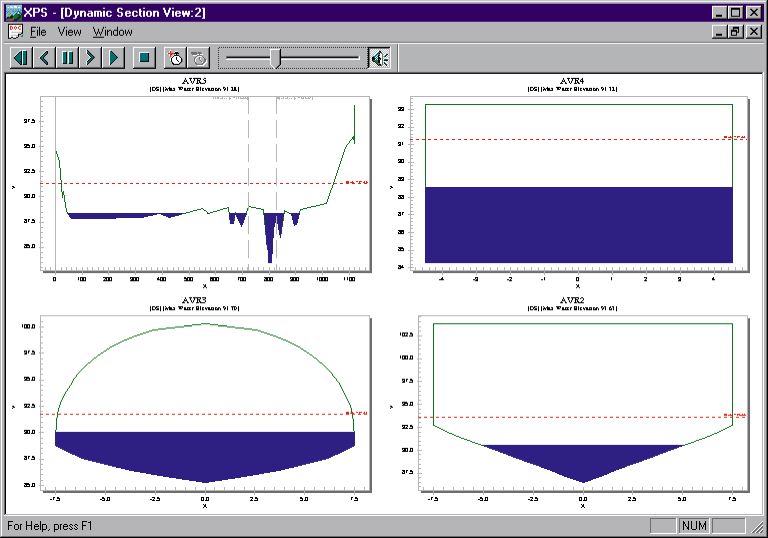Screen dimensions: 768x538
Task: Pause the dynamic section playback
Action: tap(67, 58)
